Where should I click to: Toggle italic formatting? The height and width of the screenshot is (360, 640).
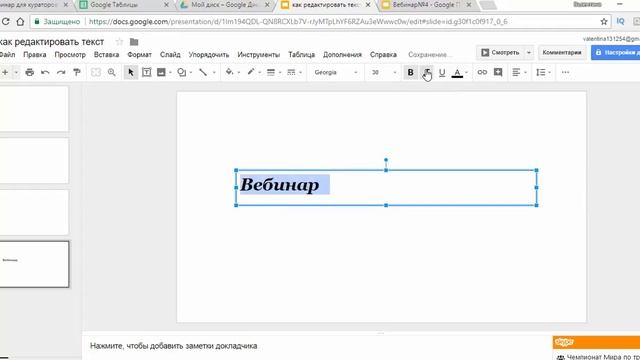click(x=426, y=73)
